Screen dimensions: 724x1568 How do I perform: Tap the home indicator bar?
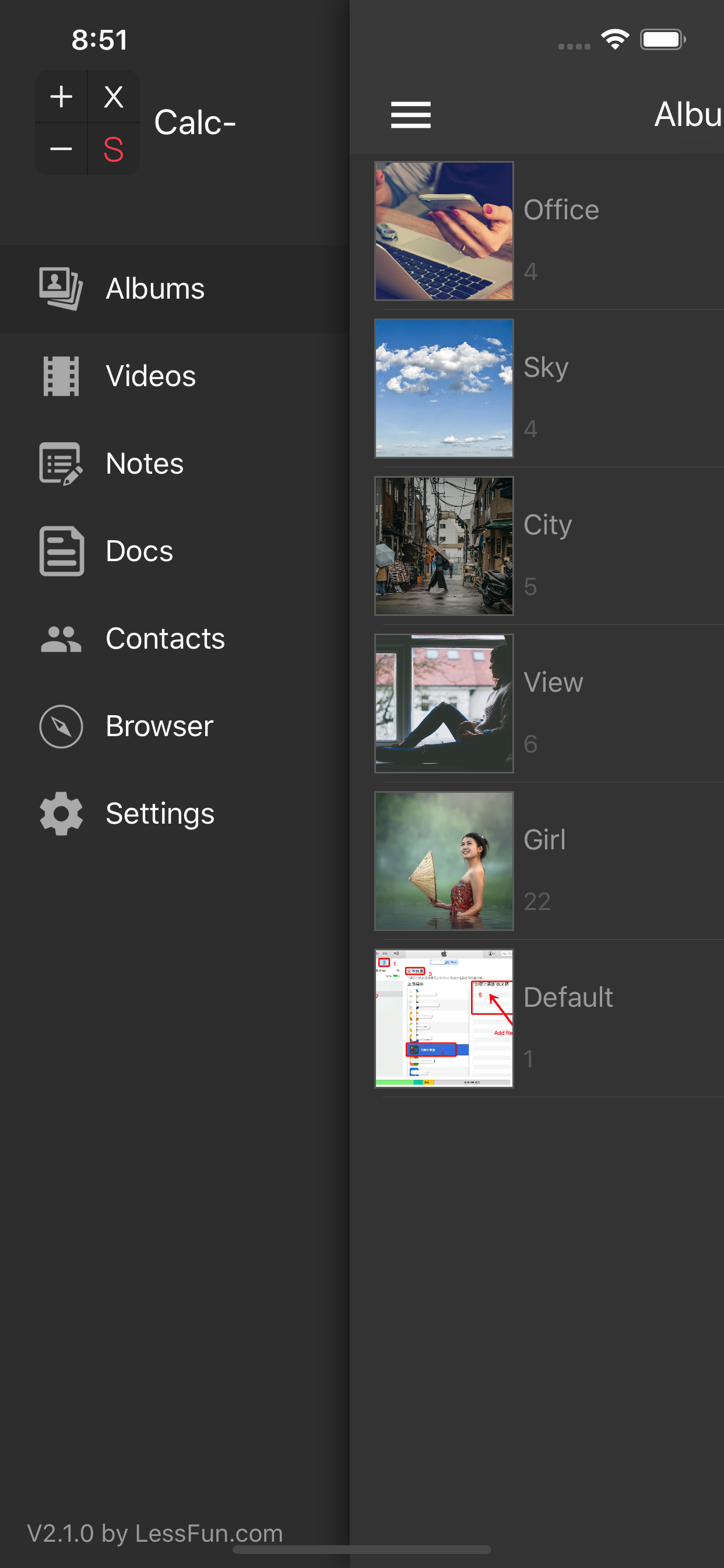pos(362,1550)
